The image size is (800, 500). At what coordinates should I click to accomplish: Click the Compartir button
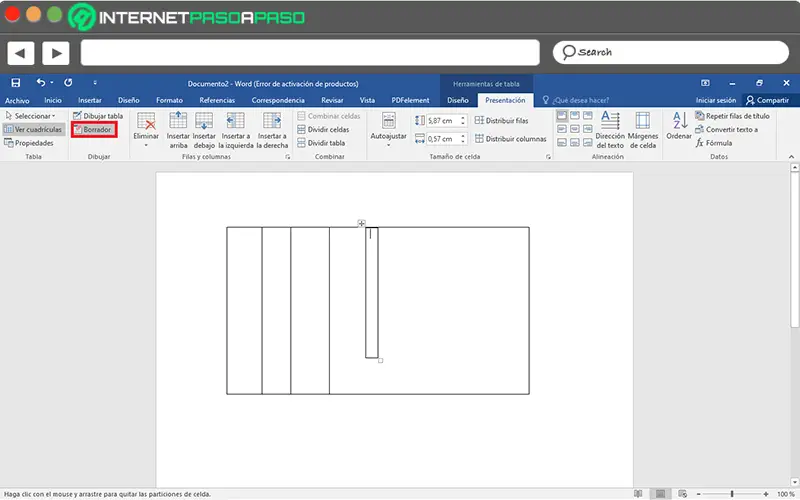[767, 100]
